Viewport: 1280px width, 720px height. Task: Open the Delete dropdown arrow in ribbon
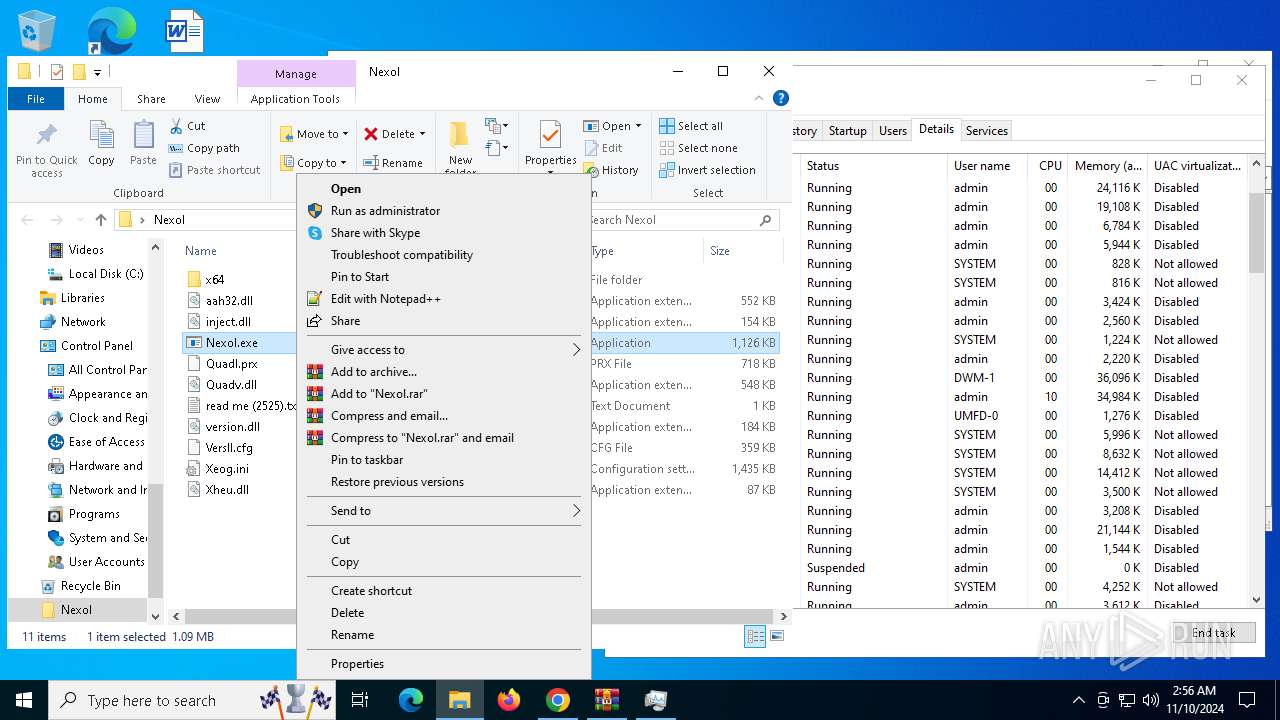coord(422,134)
